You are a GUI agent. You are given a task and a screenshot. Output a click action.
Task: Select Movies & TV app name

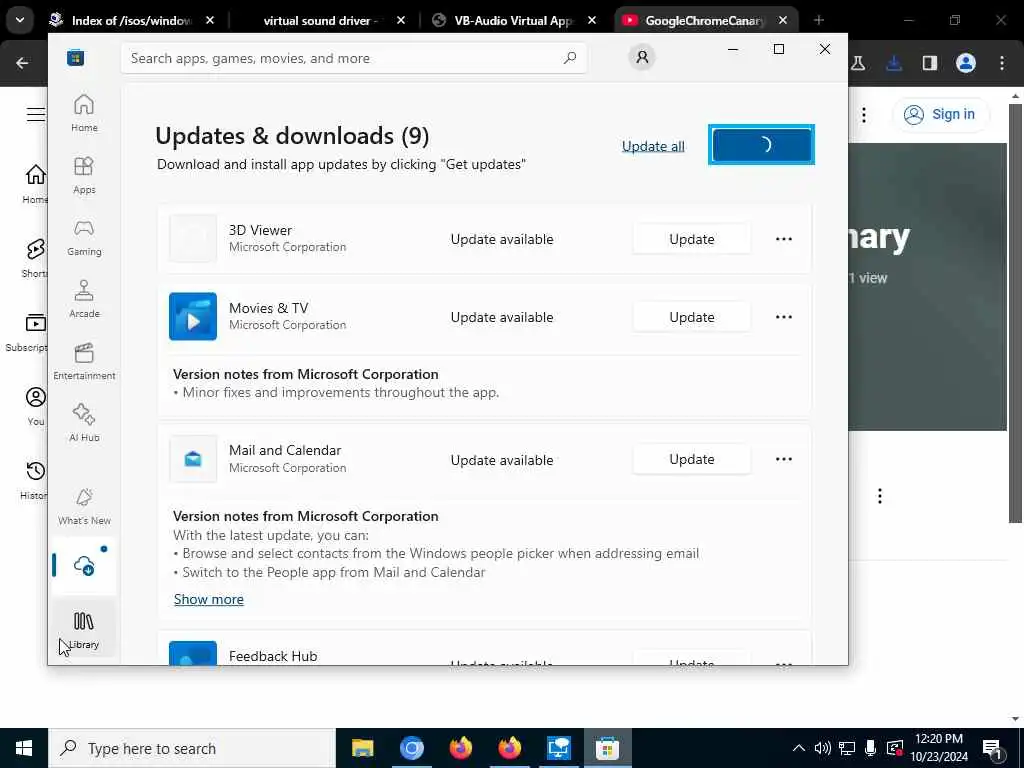click(x=268, y=308)
